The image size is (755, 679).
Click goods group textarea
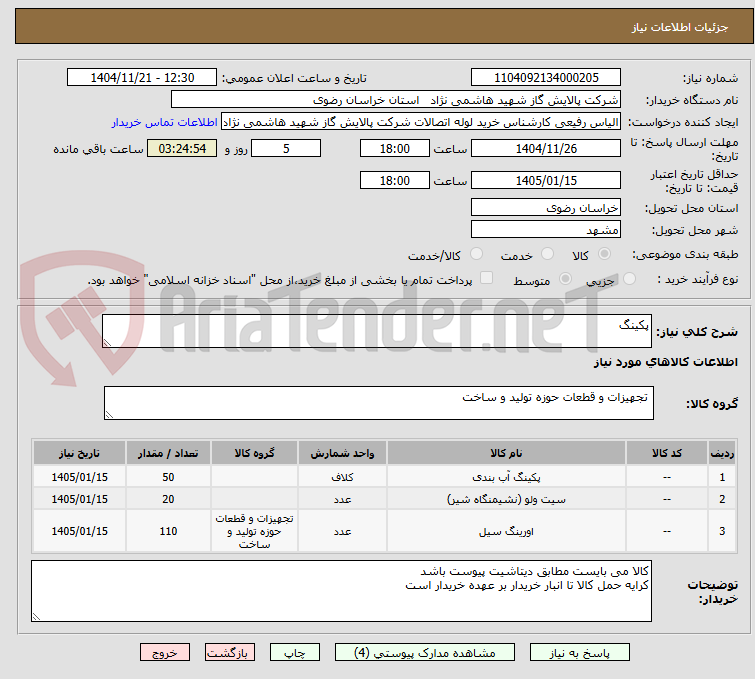click(379, 403)
